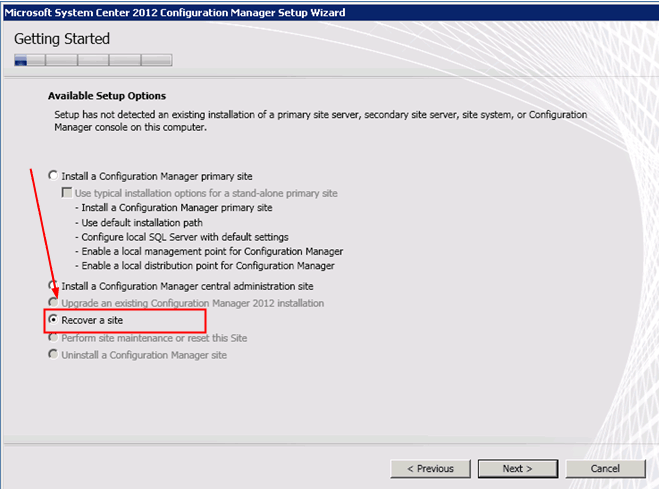Go back with the Previous button
The image size is (659, 489).
(x=430, y=468)
